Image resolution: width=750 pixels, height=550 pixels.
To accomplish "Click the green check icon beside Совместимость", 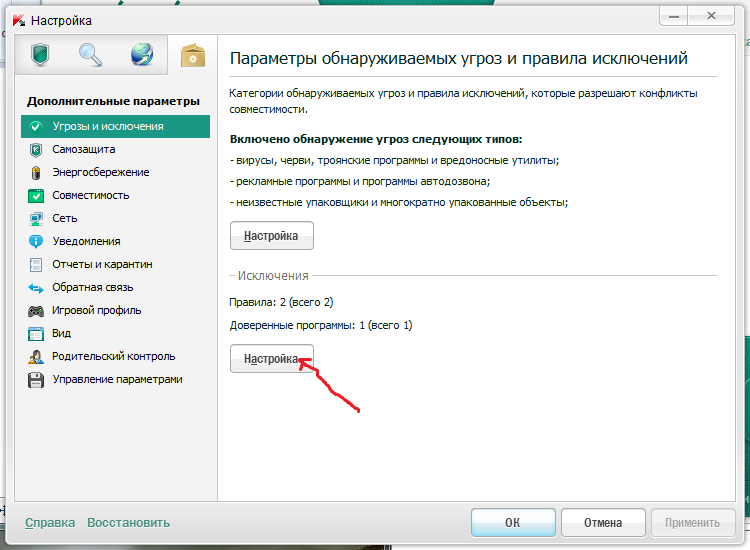I will coord(36,196).
